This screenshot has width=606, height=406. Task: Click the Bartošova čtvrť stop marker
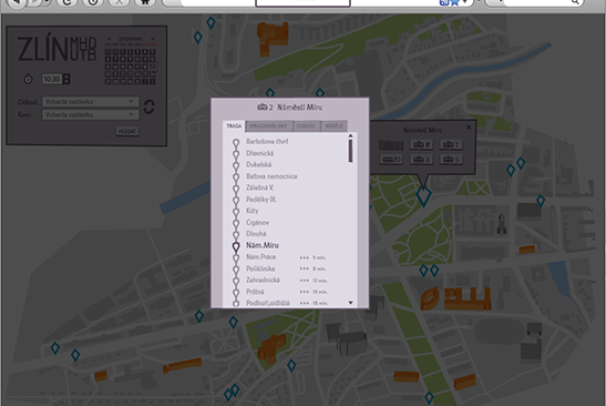(x=235, y=142)
